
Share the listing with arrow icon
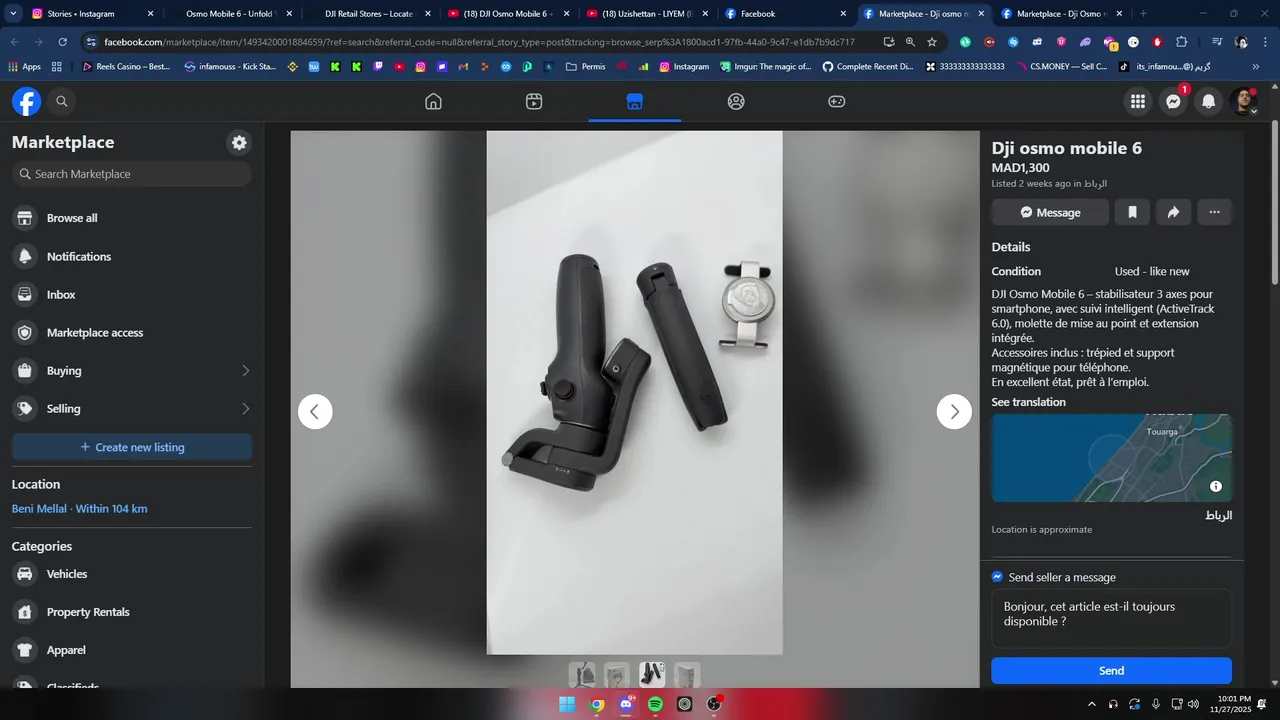(1173, 212)
